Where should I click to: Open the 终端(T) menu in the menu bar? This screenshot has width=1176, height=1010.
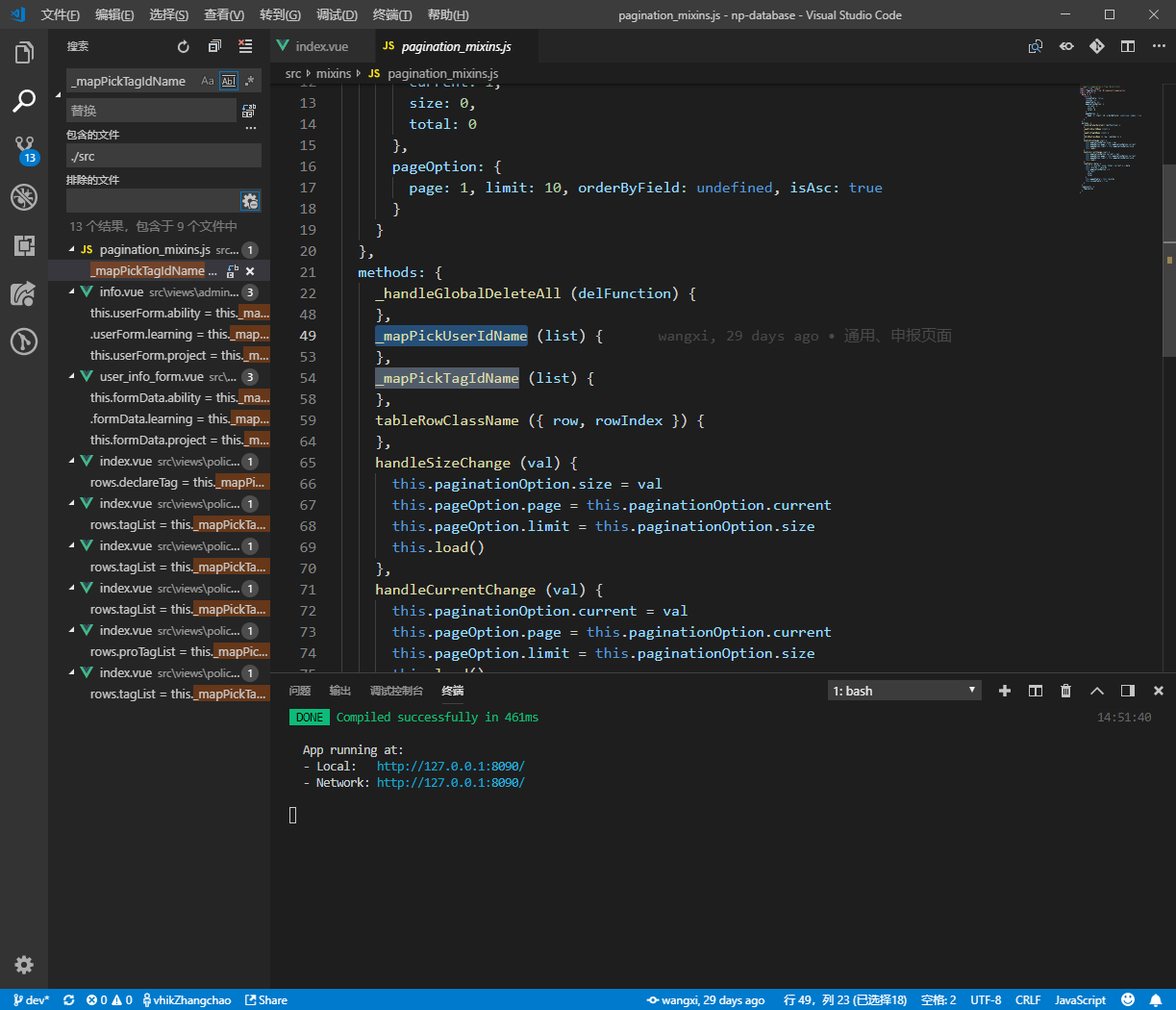point(391,14)
